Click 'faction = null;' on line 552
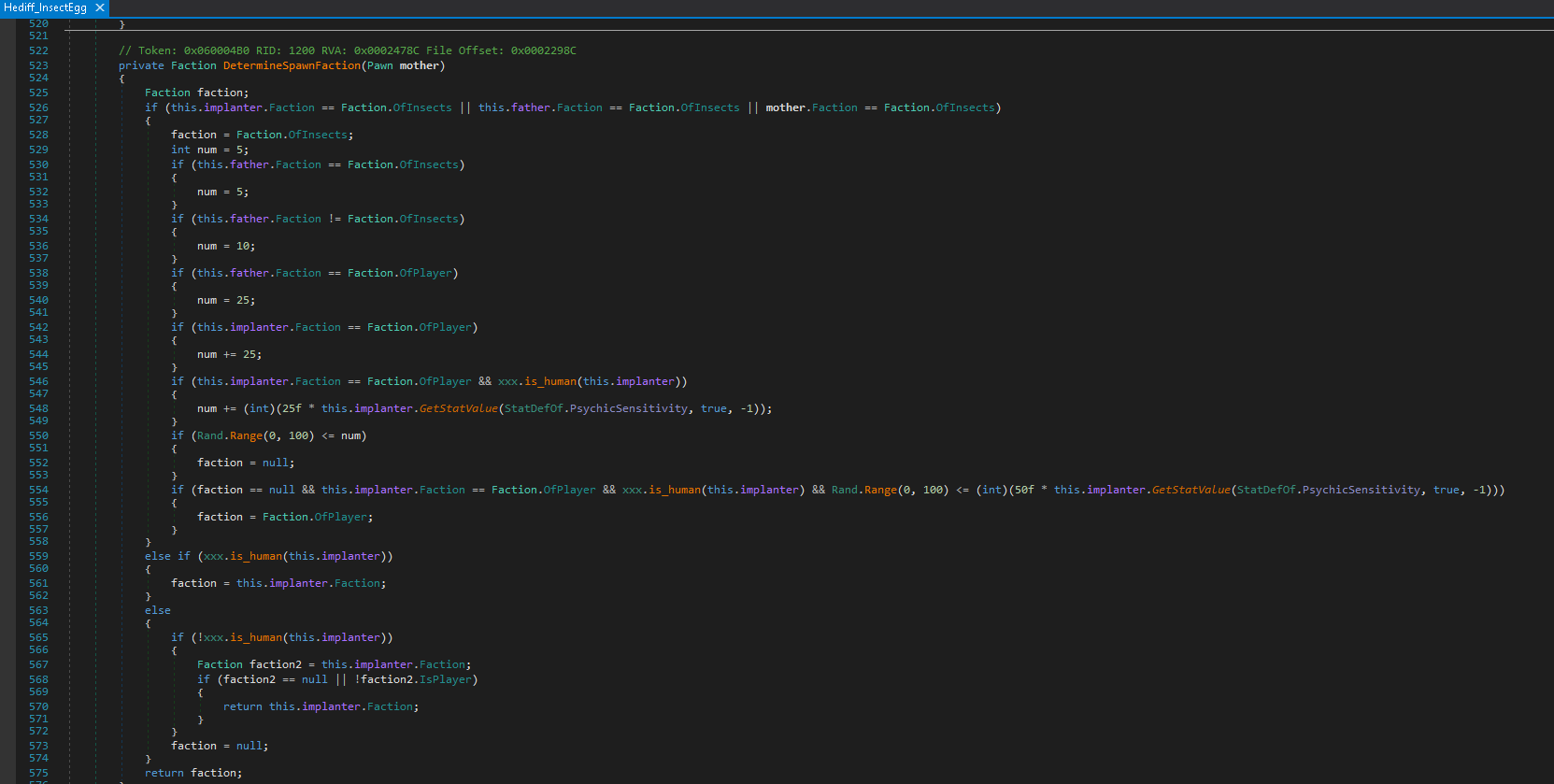Screen dimensions: 1554x784 pos(246,463)
